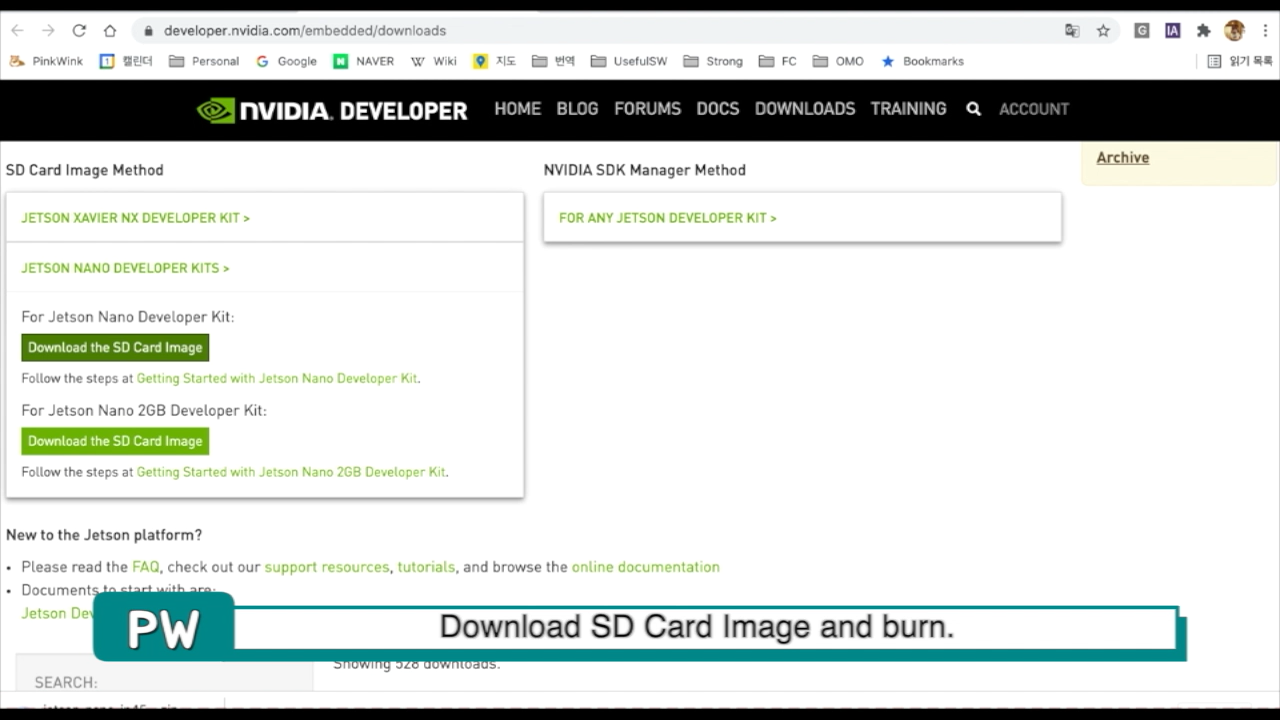Open the Bookmarks star folder
The image size is (1280, 720).
point(922,61)
